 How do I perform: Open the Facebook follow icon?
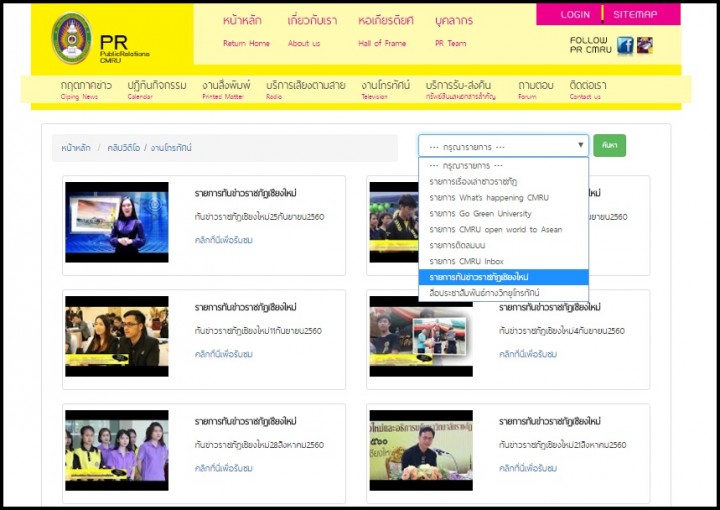625,45
